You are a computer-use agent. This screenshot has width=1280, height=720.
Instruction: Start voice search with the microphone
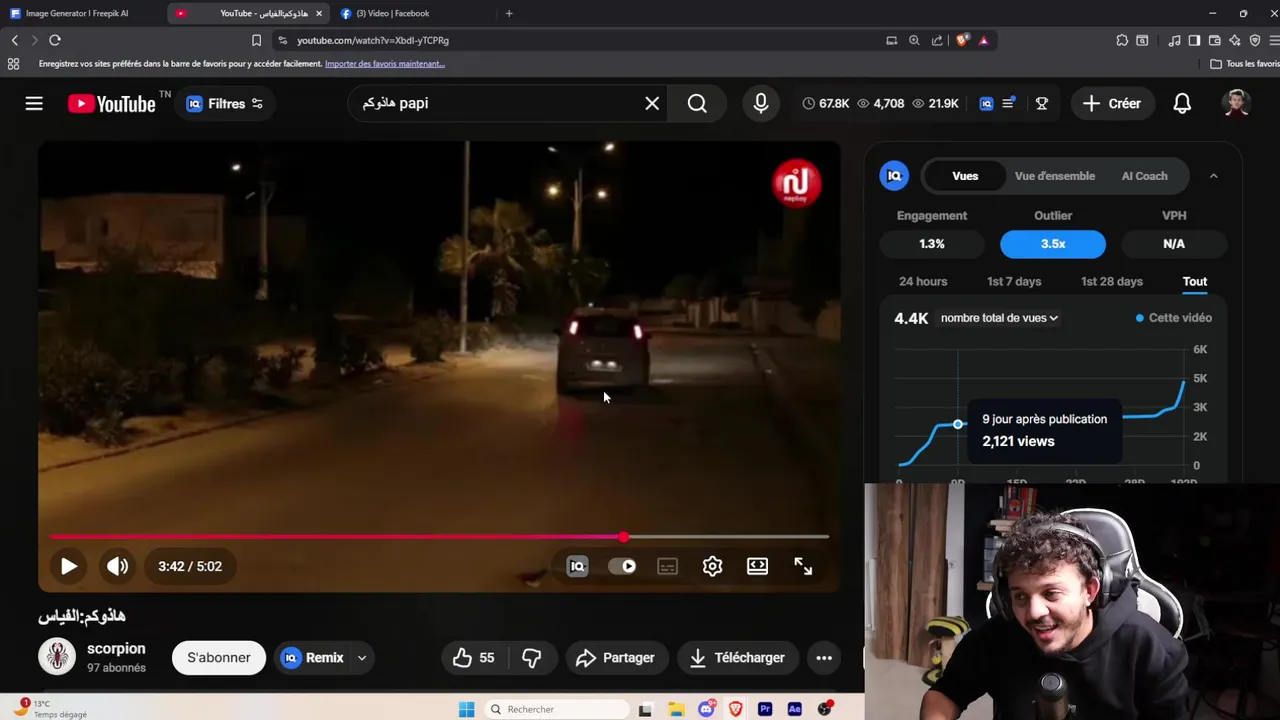click(761, 103)
